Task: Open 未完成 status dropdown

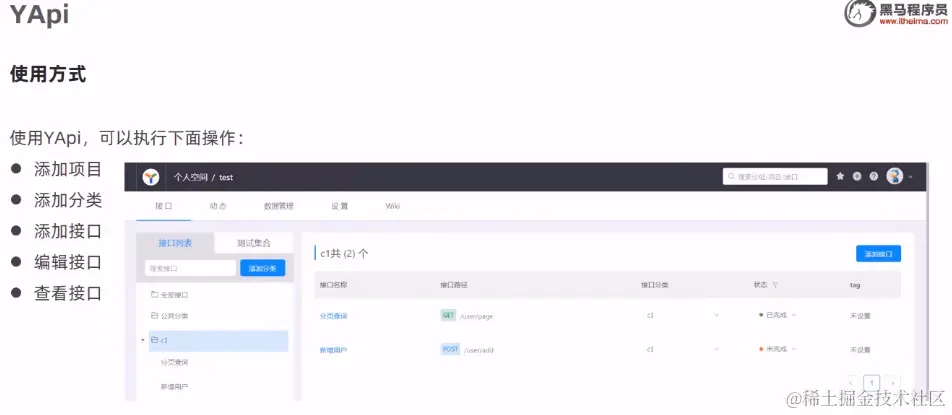Action: (x=777, y=349)
